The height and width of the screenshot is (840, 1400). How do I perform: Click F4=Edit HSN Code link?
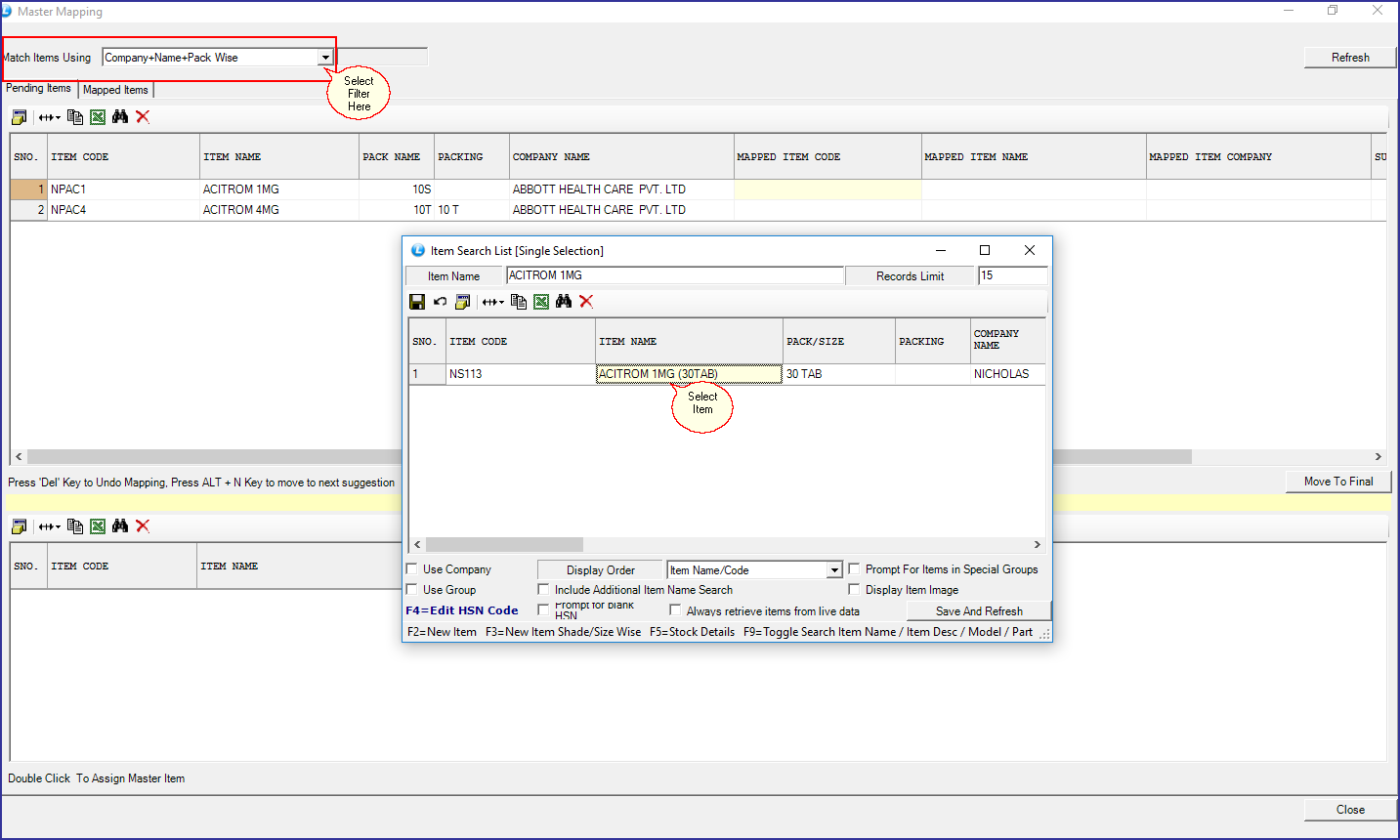coord(462,610)
